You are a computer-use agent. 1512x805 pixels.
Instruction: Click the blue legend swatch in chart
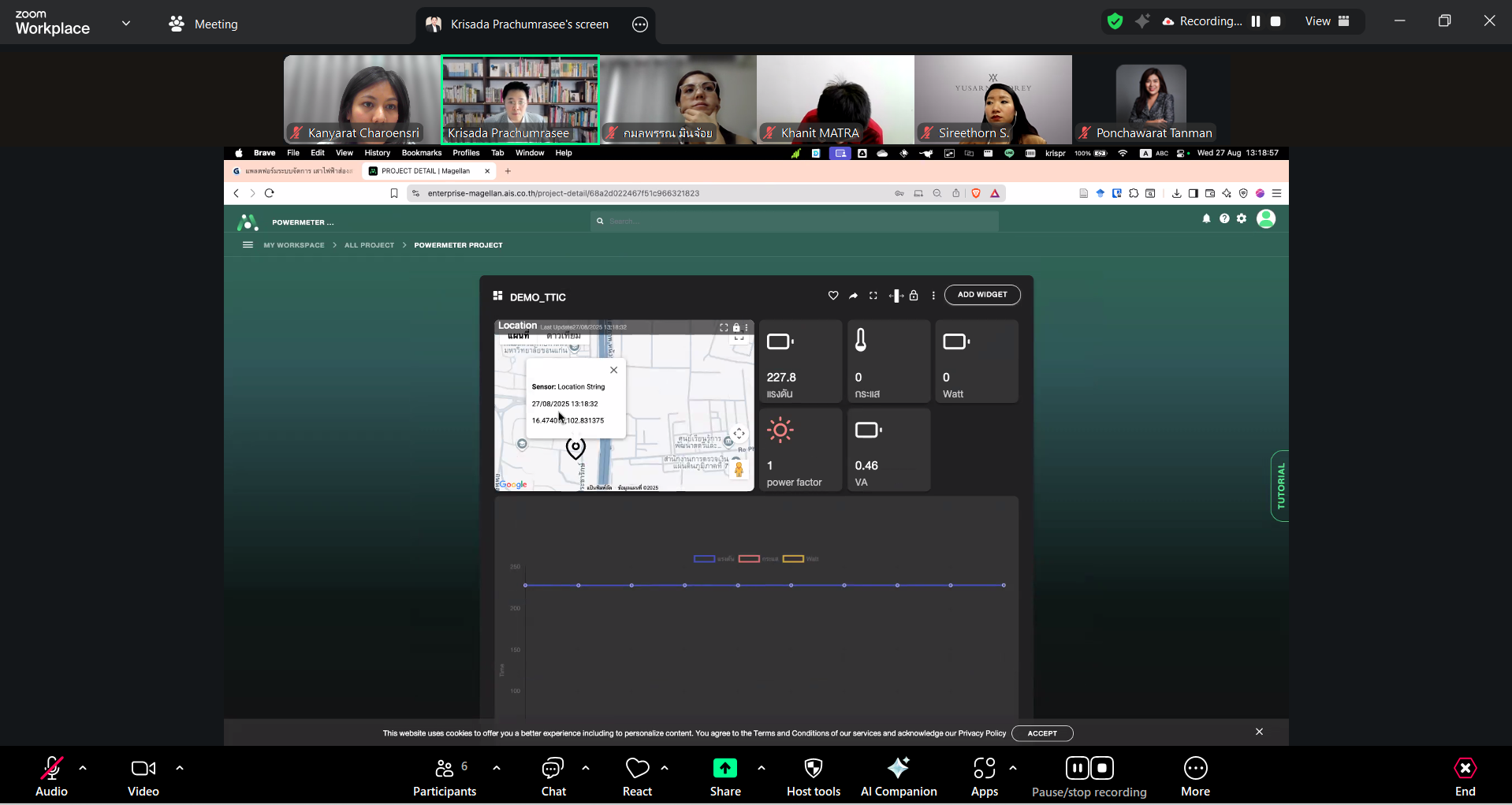(x=704, y=559)
